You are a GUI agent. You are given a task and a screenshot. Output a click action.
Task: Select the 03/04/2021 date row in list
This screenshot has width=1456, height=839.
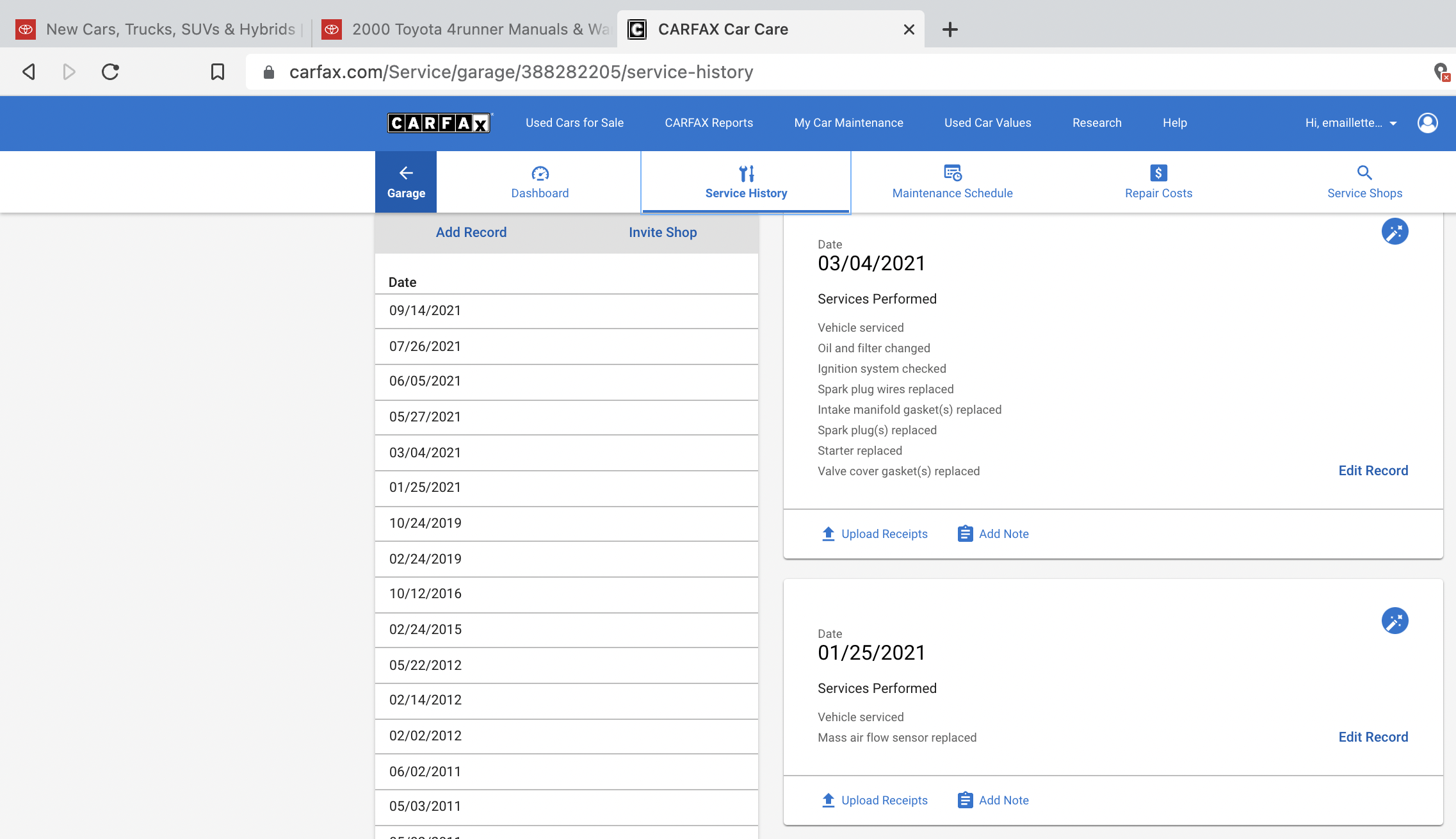[567, 453]
